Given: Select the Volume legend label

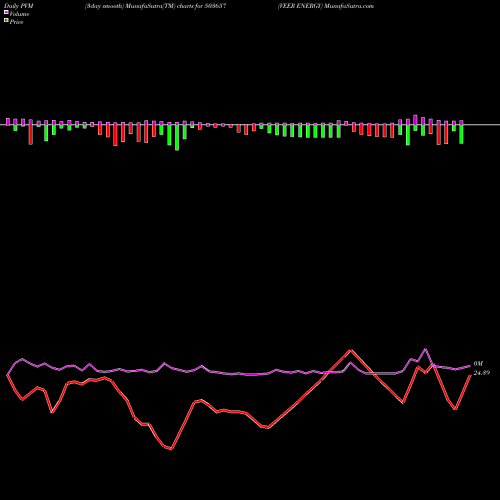Looking at the screenshot, I should pyautogui.click(x=19, y=14).
